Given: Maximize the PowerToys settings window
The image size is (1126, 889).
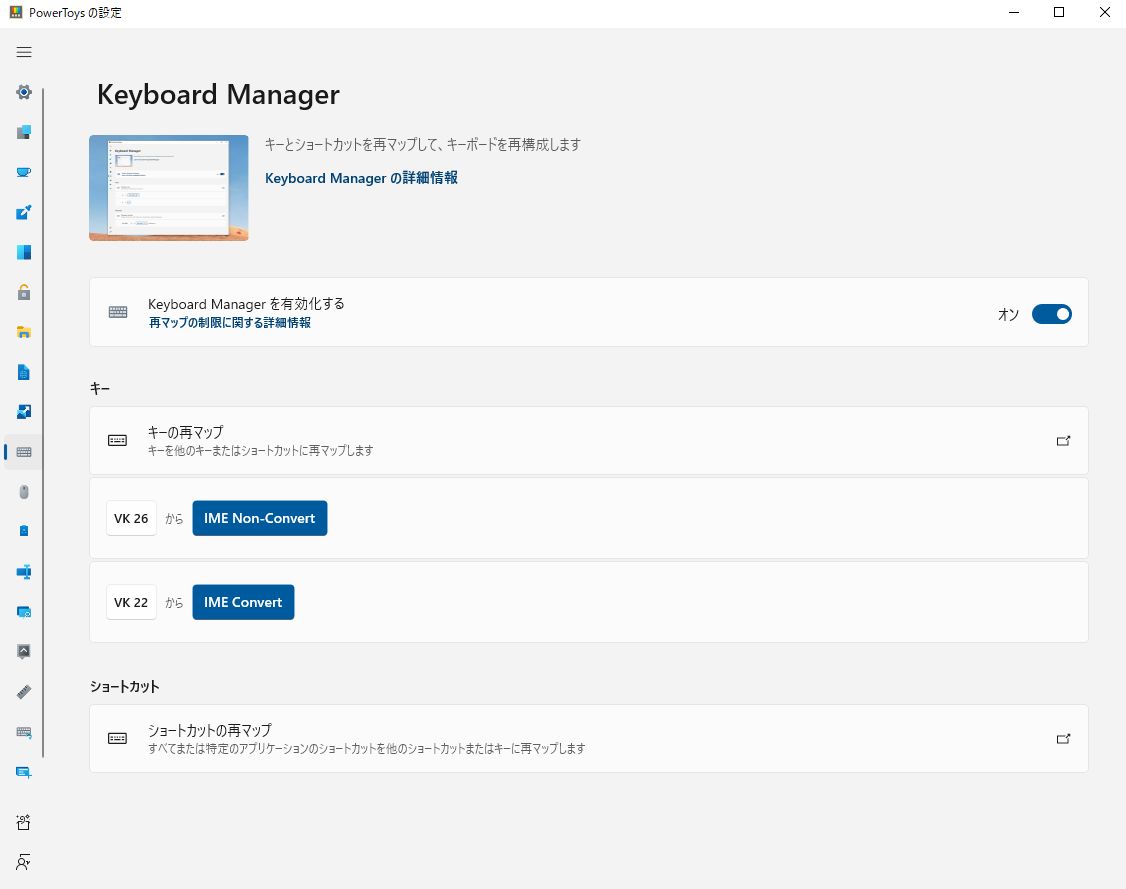Looking at the screenshot, I should click(1058, 12).
